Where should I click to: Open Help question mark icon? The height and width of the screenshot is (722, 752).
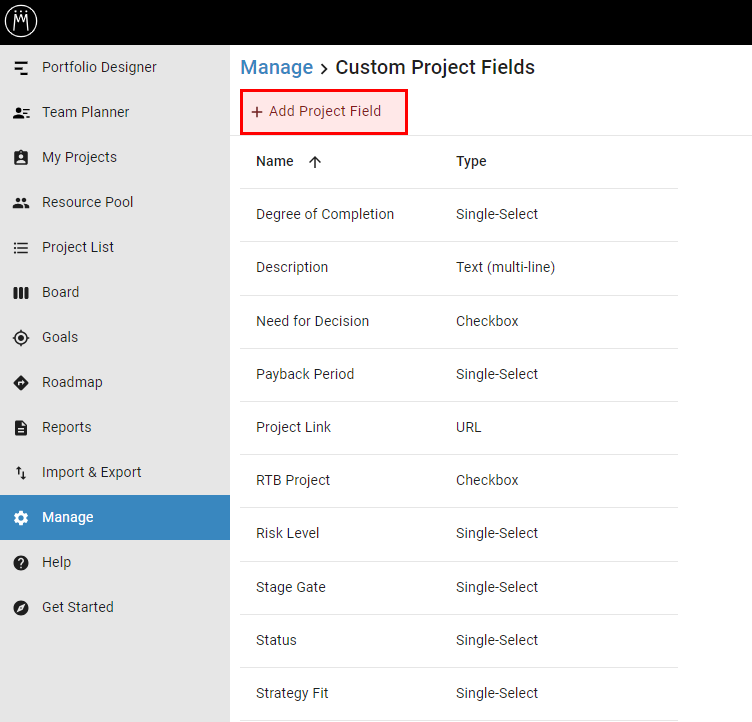coord(21,563)
